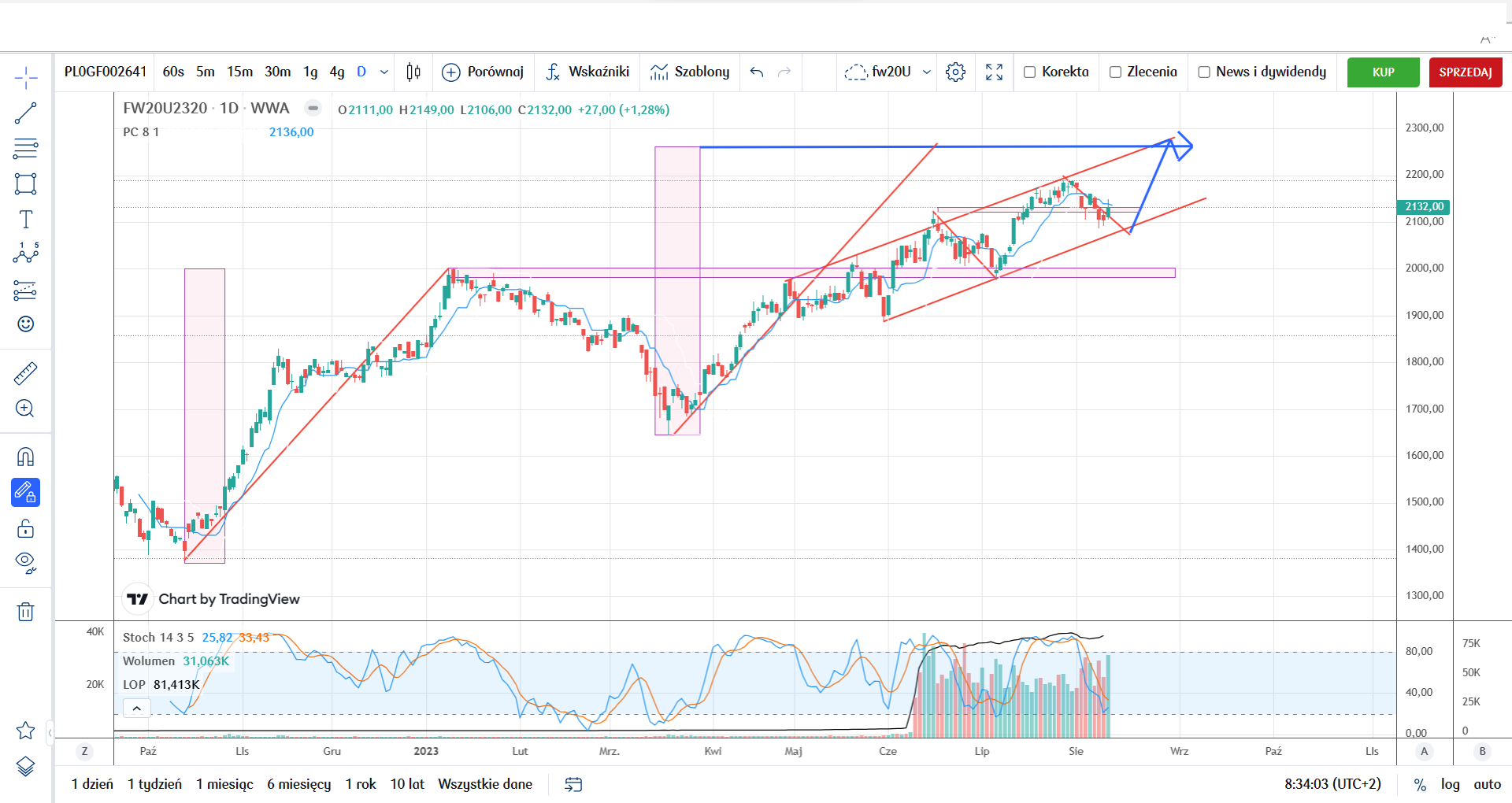The width and height of the screenshot is (1512, 803).
Task: Set range to 1 tydzień
Action: [x=155, y=784]
